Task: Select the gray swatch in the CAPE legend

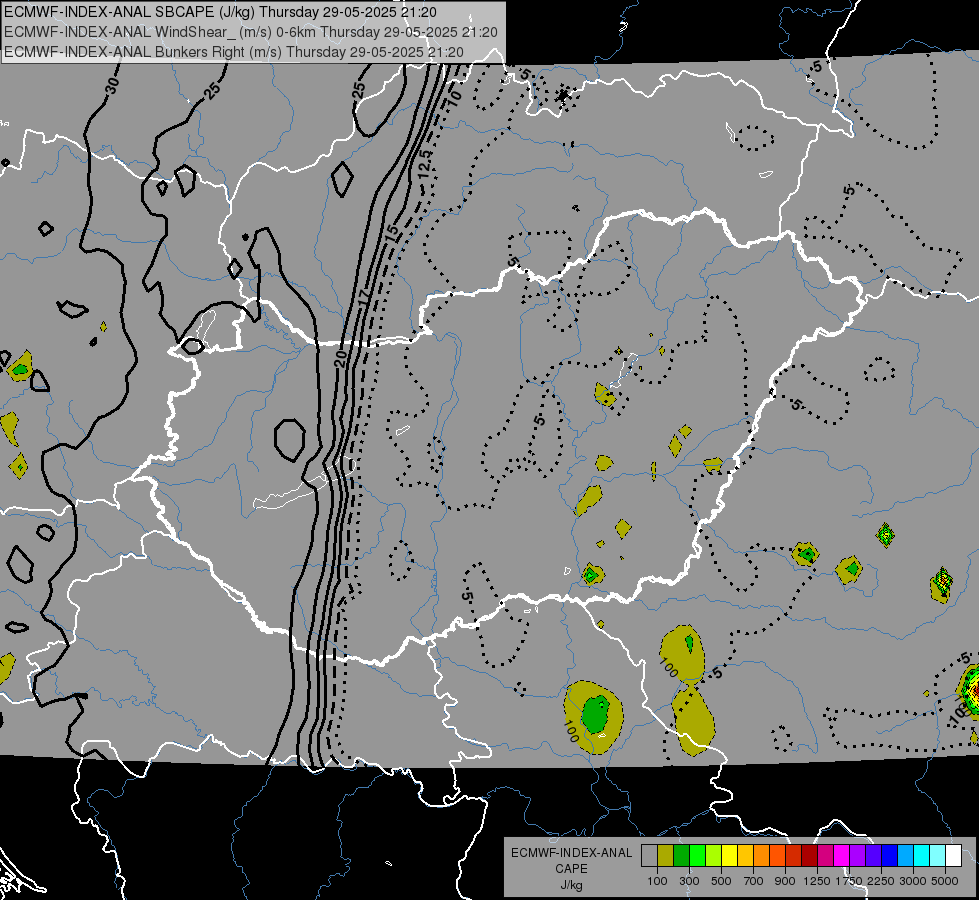Action: point(649,855)
